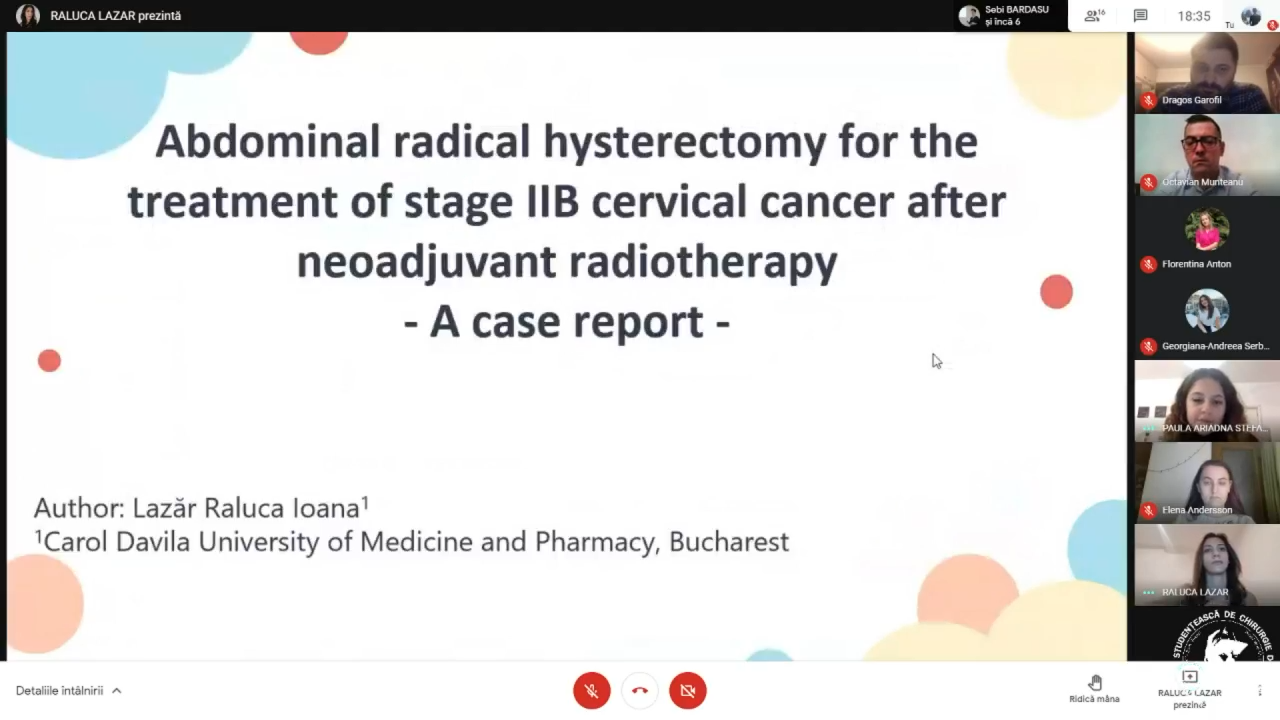
Task: Select Octavian Munteanu's video tile
Action: tap(1207, 153)
